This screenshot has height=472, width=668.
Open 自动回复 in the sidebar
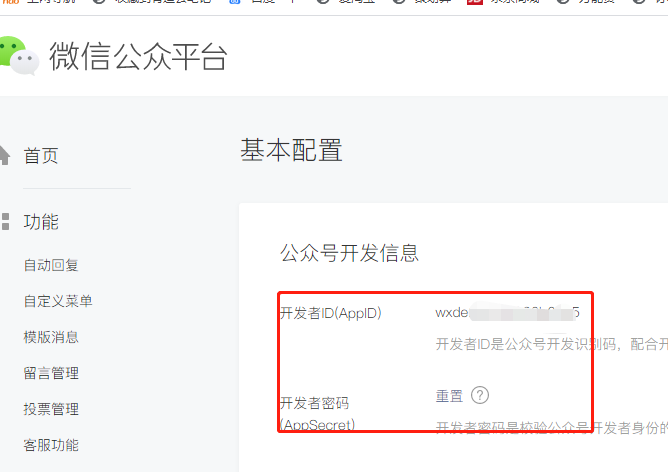[51, 265]
